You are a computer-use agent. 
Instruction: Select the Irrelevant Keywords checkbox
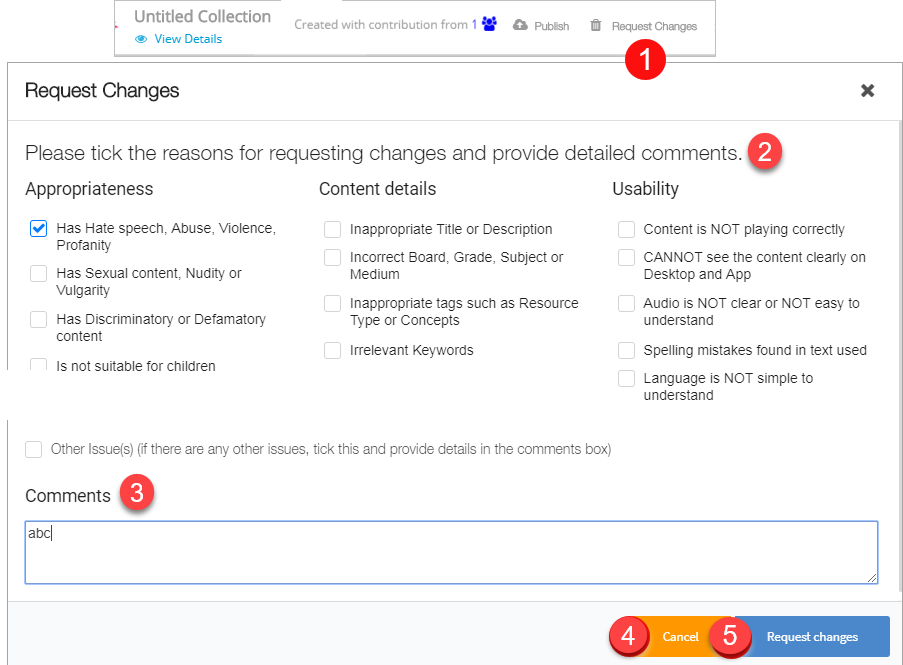click(x=332, y=351)
